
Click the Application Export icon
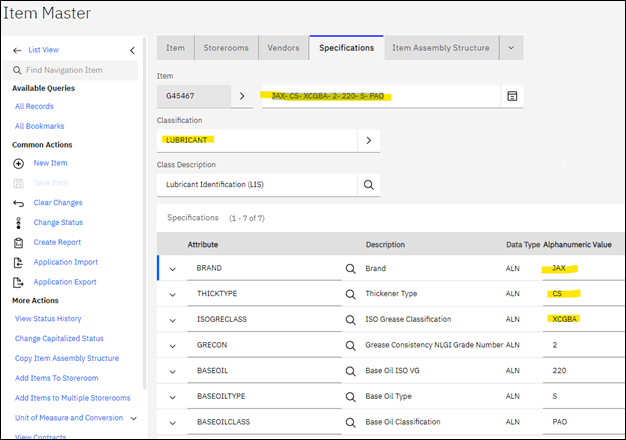(x=18, y=283)
